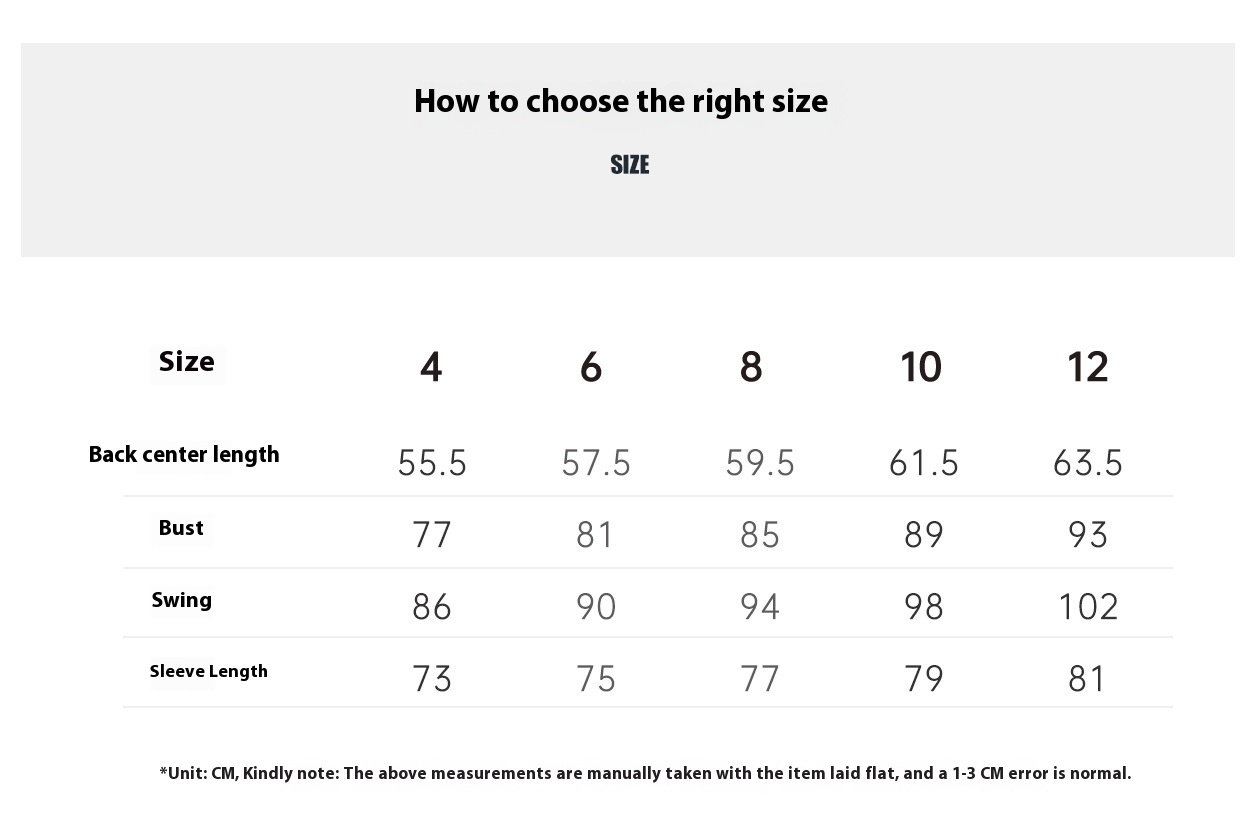The image size is (1260, 836).
Task: Click the 55.5 back length value
Action: click(432, 463)
